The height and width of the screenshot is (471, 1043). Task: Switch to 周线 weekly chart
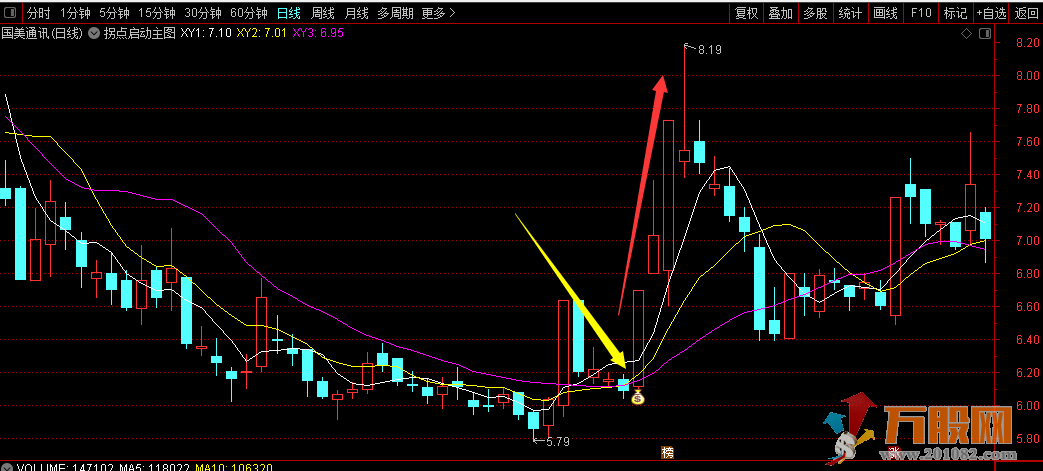click(x=323, y=13)
